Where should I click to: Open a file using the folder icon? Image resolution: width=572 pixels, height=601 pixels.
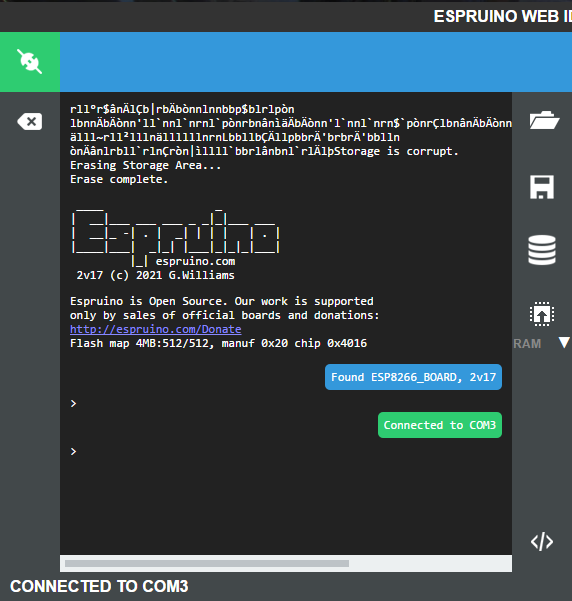tap(544, 120)
